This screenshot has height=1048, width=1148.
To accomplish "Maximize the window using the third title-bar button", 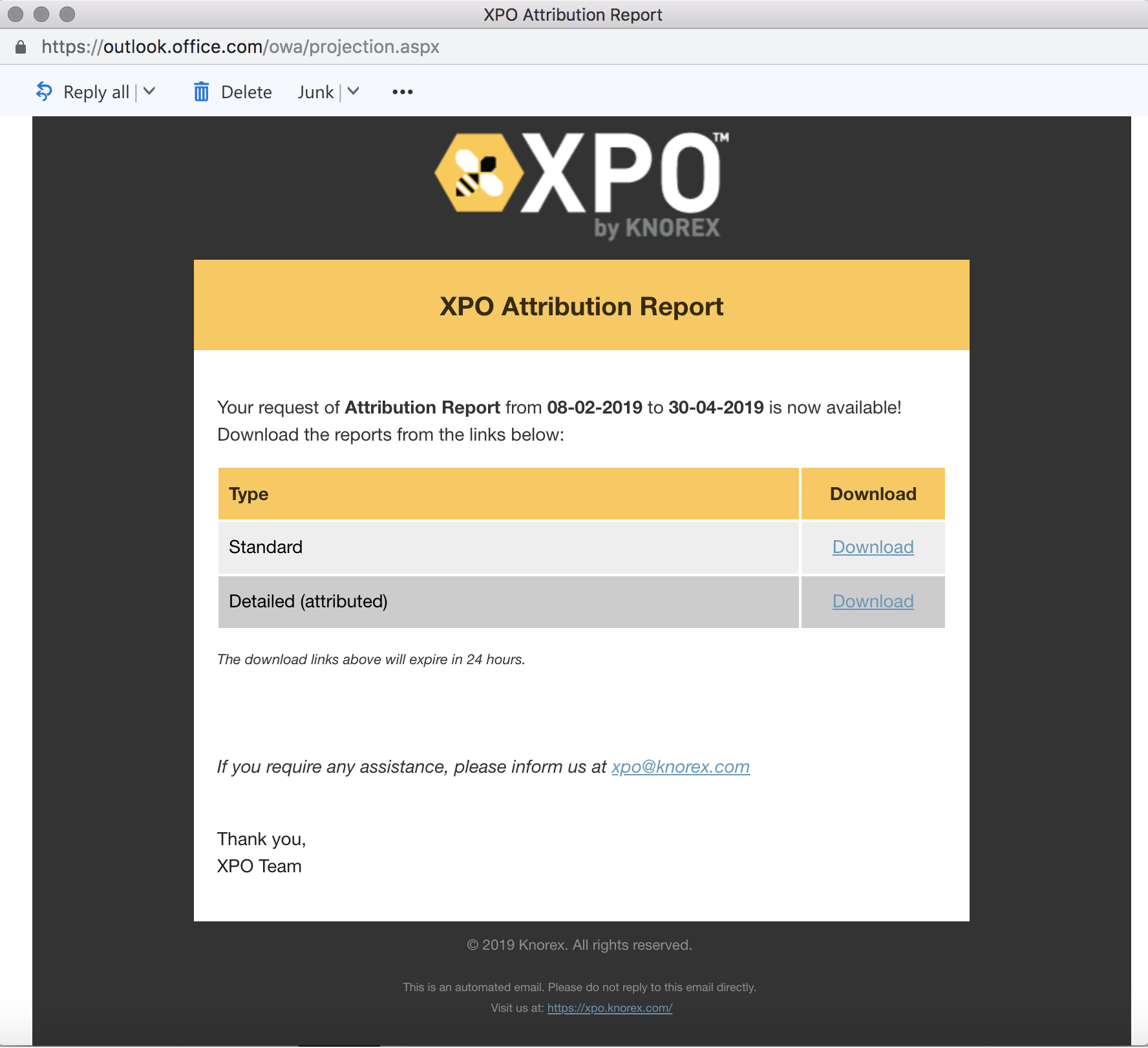I will (67, 14).
